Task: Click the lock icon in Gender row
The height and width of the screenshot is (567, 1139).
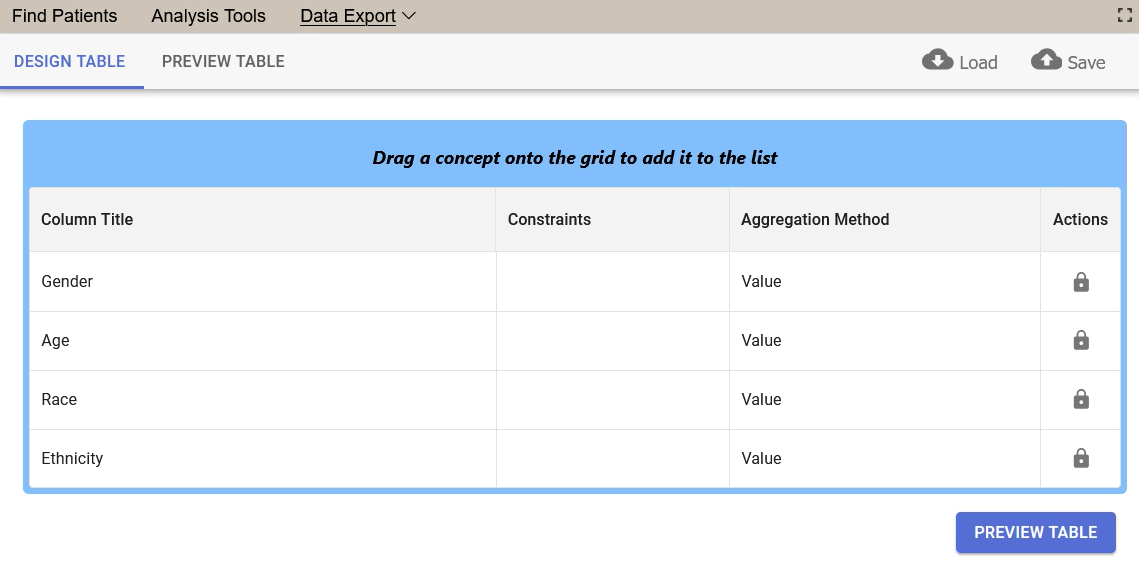Action: coord(1080,282)
